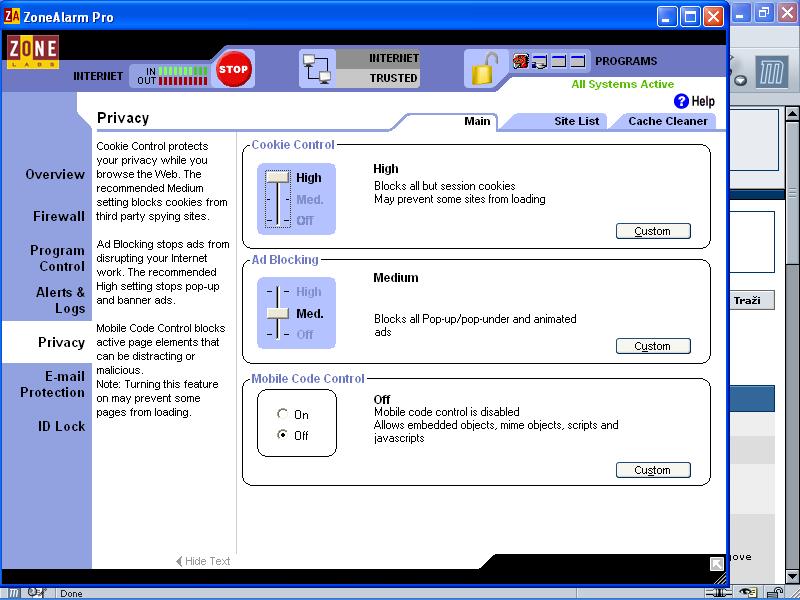Go to the Overview panel
The width and height of the screenshot is (800, 600).
pos(55,174)
